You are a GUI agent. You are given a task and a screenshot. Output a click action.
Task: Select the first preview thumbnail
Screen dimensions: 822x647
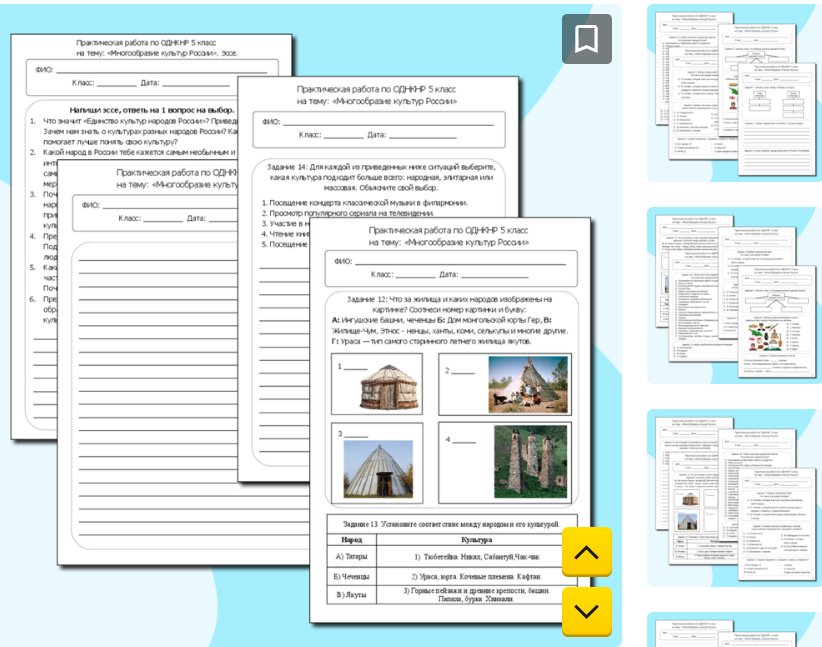click(x=734, y=93)
